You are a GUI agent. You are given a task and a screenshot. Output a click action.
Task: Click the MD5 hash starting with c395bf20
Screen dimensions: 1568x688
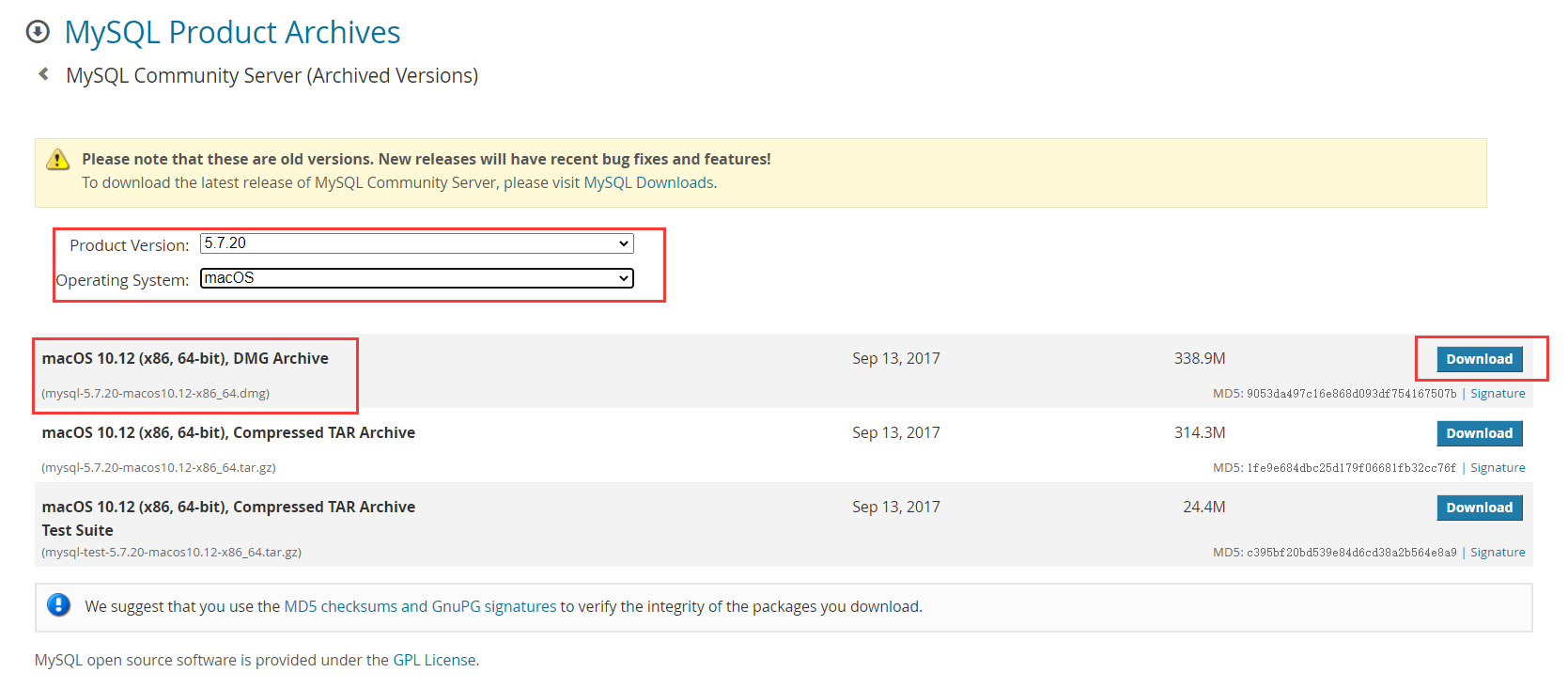click(1351, 553)
